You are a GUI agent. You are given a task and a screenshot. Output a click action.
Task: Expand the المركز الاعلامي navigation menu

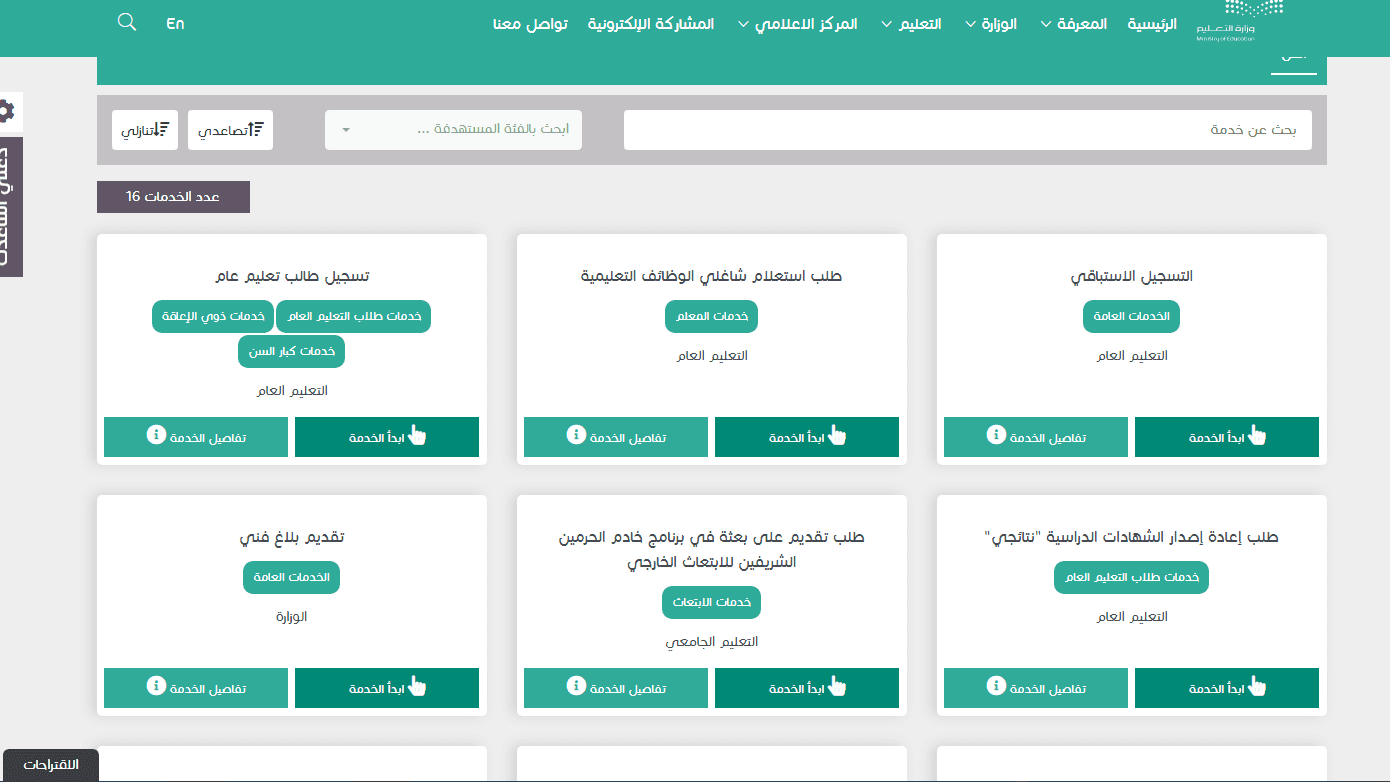pyautogui.click(x=798, y=24)
